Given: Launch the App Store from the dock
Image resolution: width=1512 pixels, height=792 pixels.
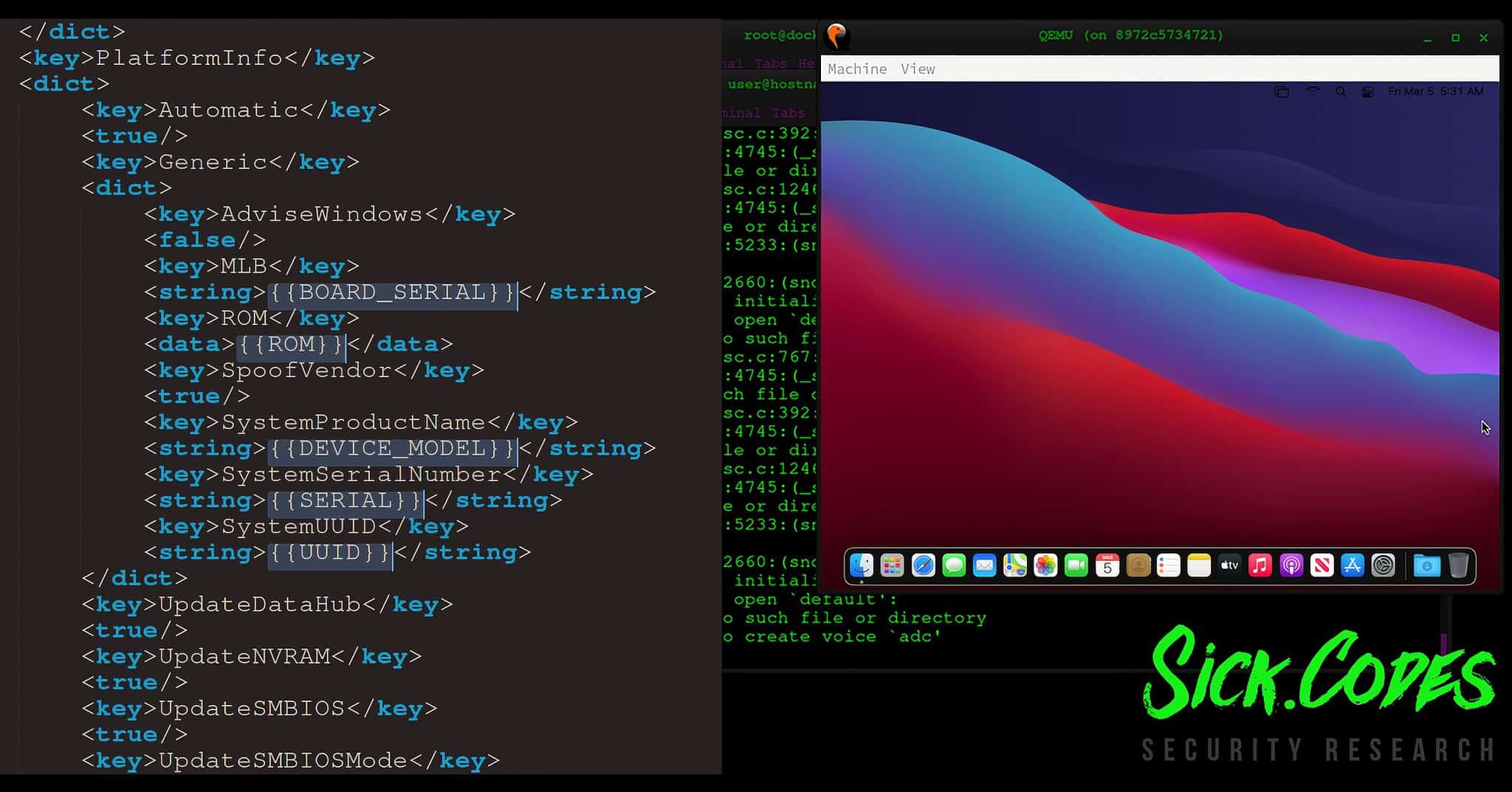Looking at the screenshot, I should coord(1352,565).
